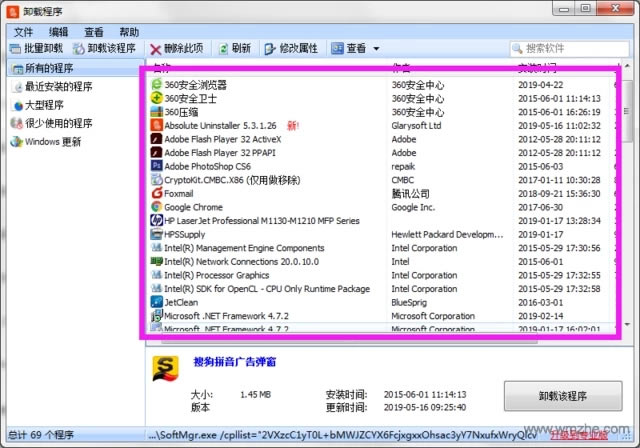Screen dimensions: 640x448
Task: Show 很少使用的程序 category
Action: pos(59,123)
